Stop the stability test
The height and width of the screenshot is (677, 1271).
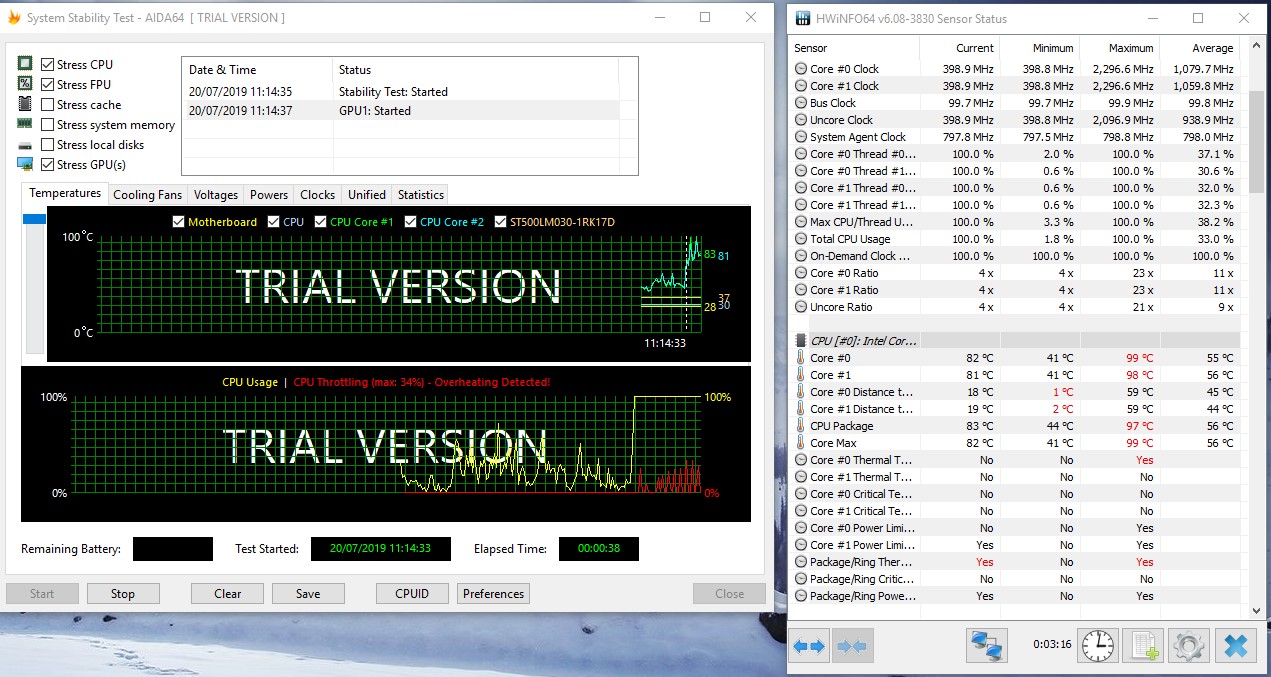pos(122,594)
